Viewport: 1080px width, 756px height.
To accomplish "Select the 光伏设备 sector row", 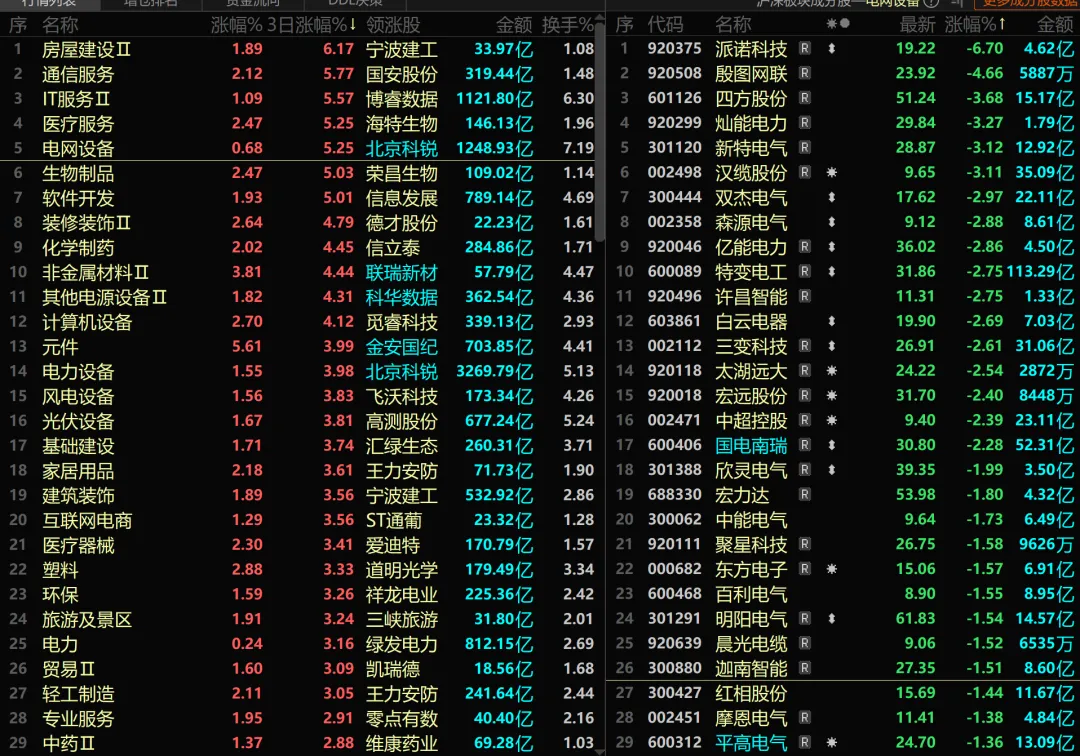I will [300, 421].
